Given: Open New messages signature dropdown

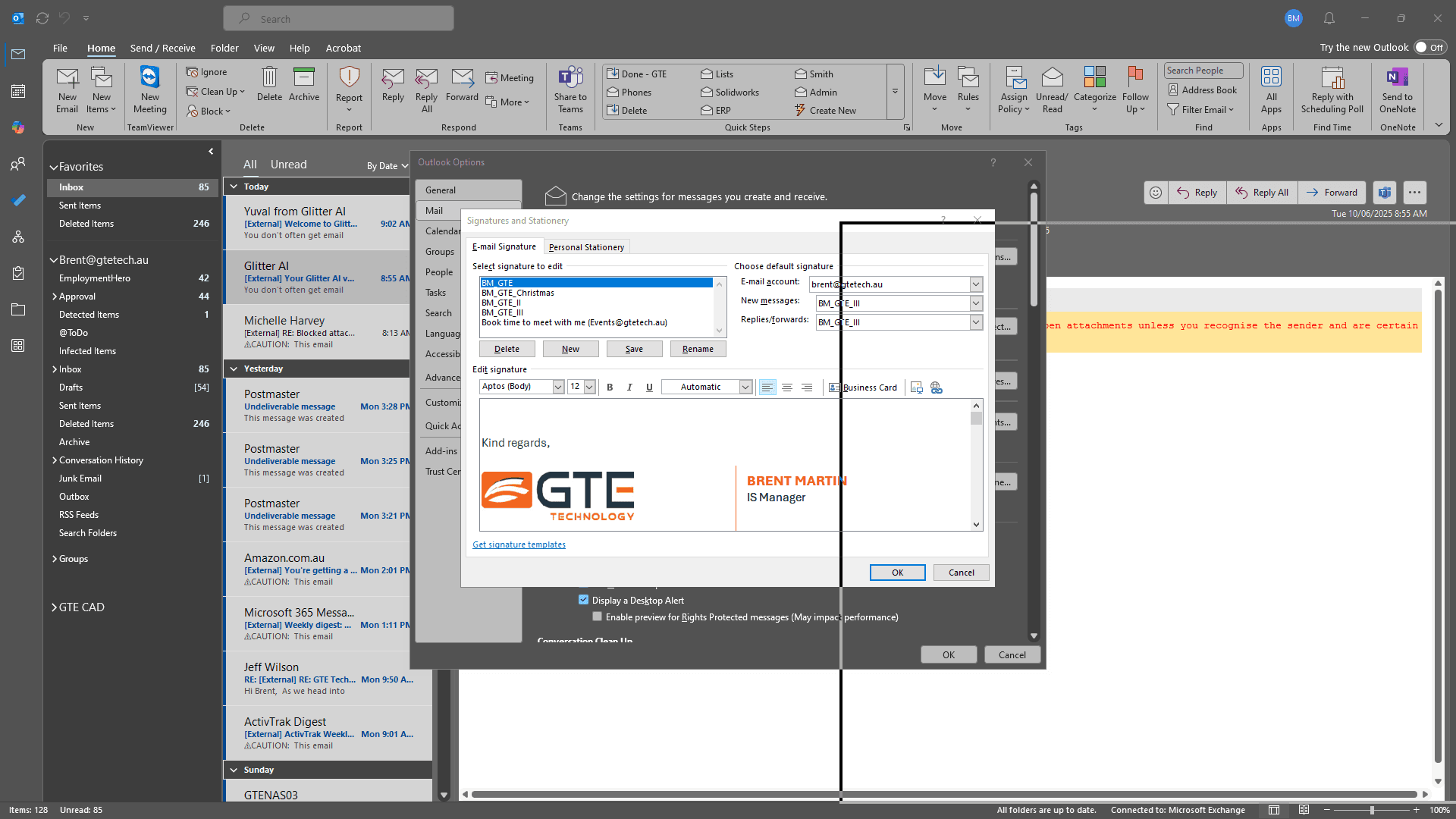Looking at the screenshot, I should pos(976,303).
